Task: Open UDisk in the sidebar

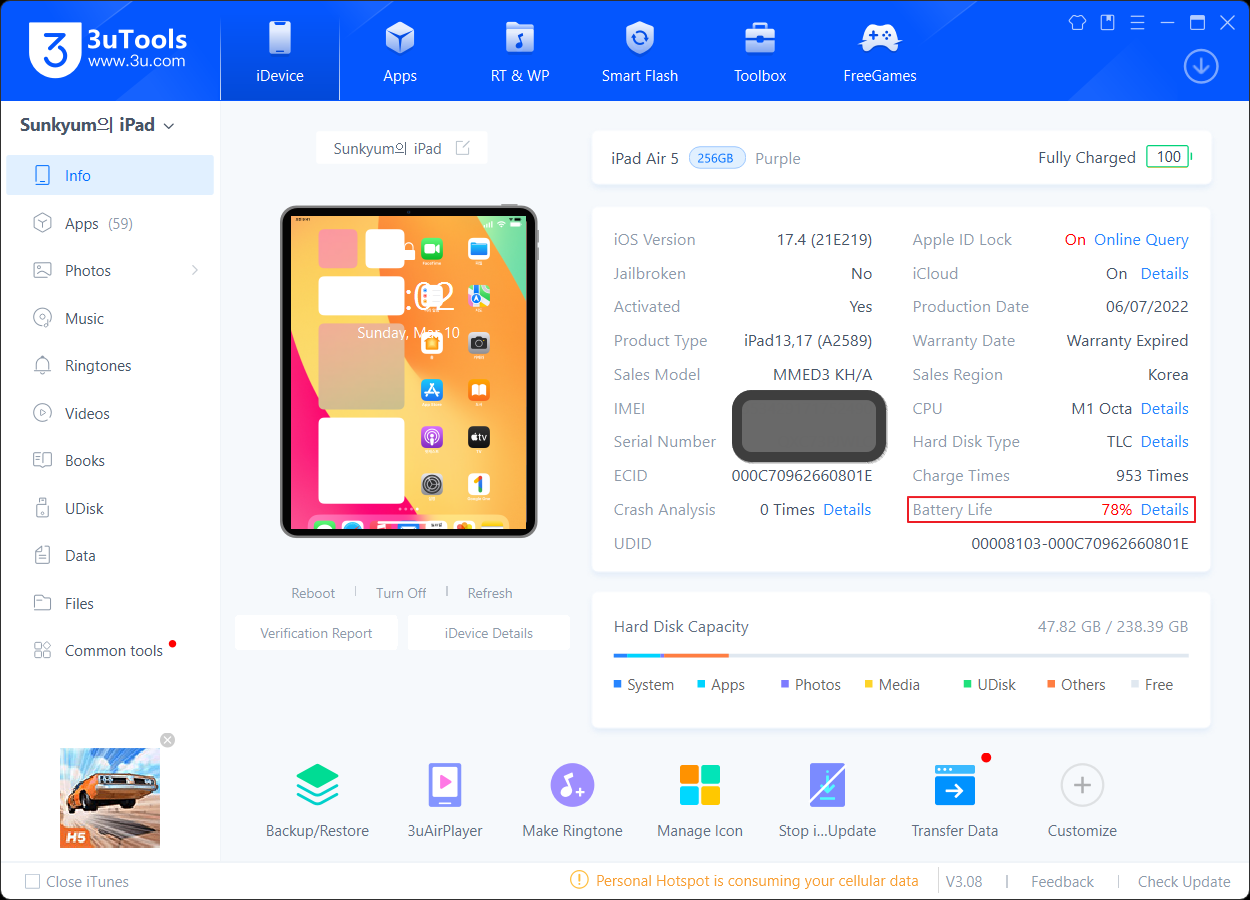Action: 110,508
